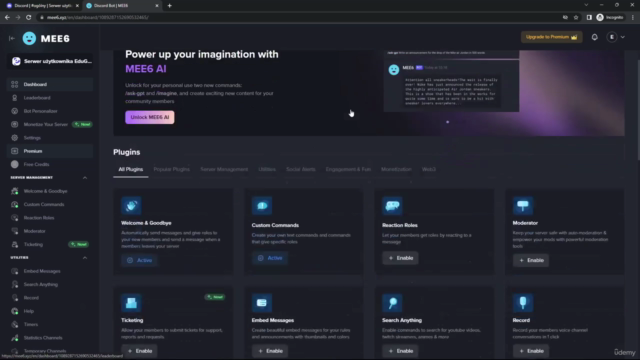Open Ticketing in the sidebar
This screenshot has height=360, width=640.
[x=50, y=244]
